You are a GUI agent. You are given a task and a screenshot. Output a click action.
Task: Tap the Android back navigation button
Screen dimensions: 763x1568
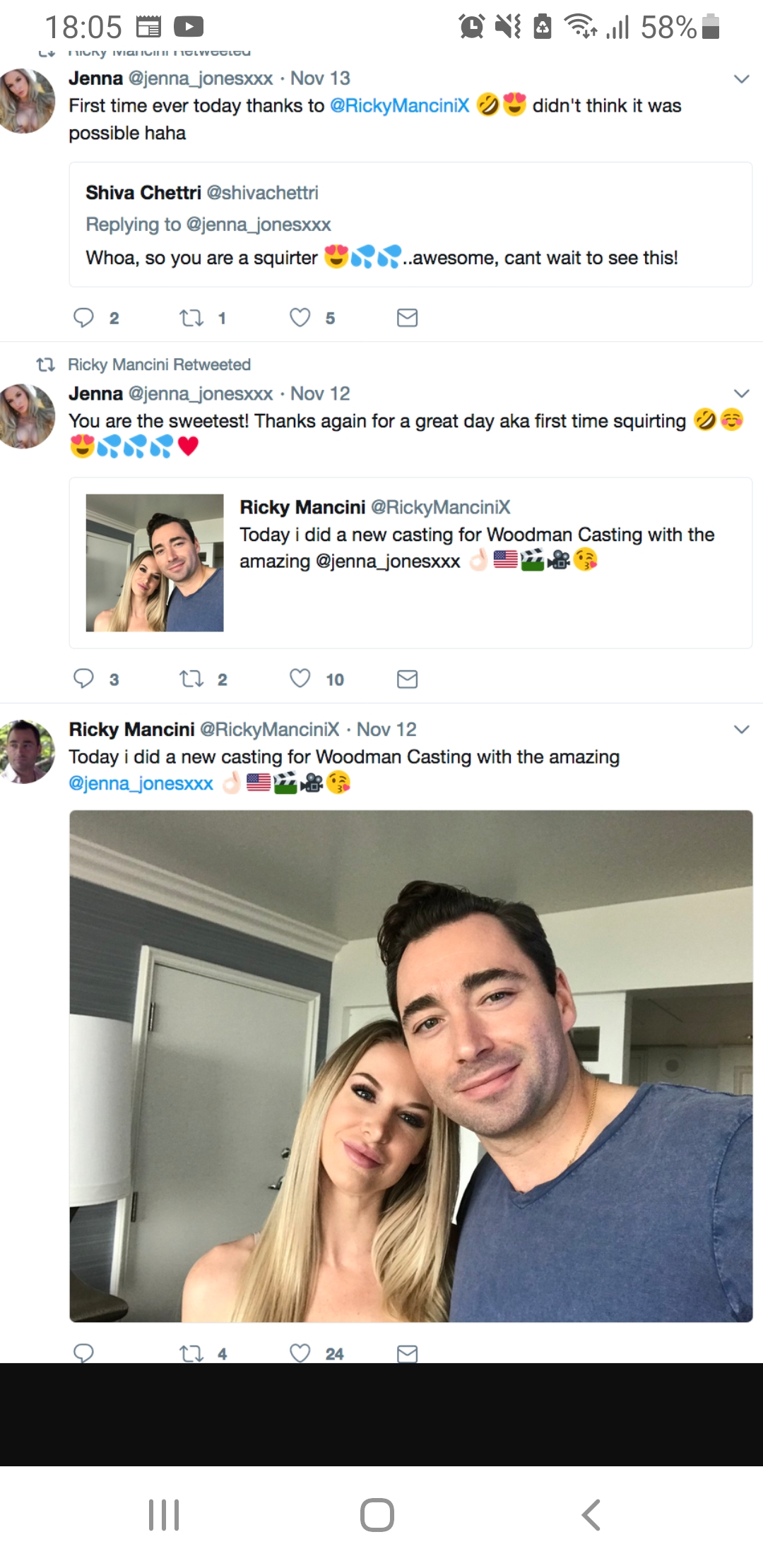tap(591, 1515)
